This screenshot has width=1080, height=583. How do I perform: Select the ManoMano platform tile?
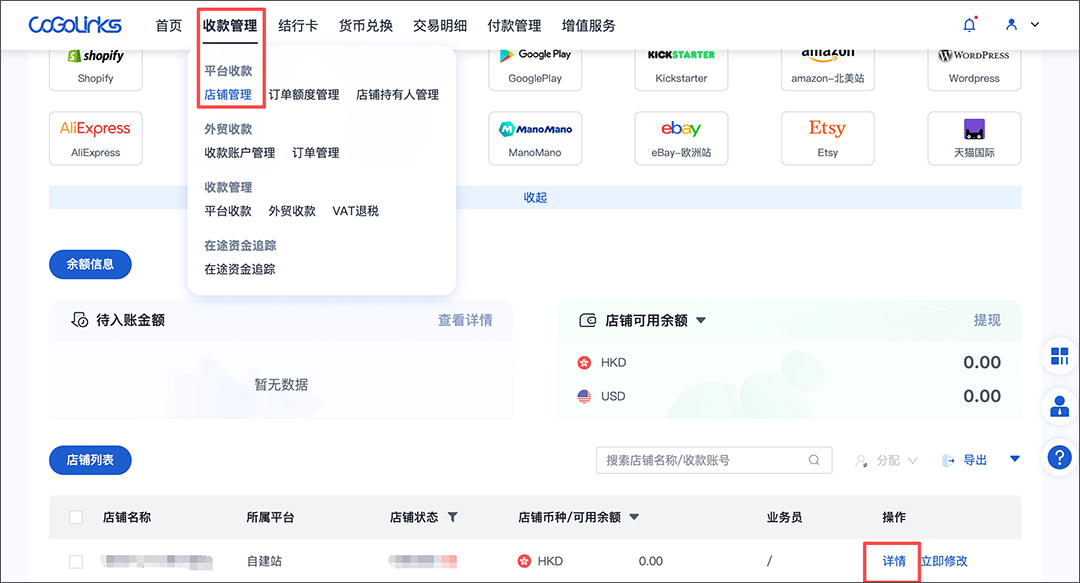tap(535, 137)
